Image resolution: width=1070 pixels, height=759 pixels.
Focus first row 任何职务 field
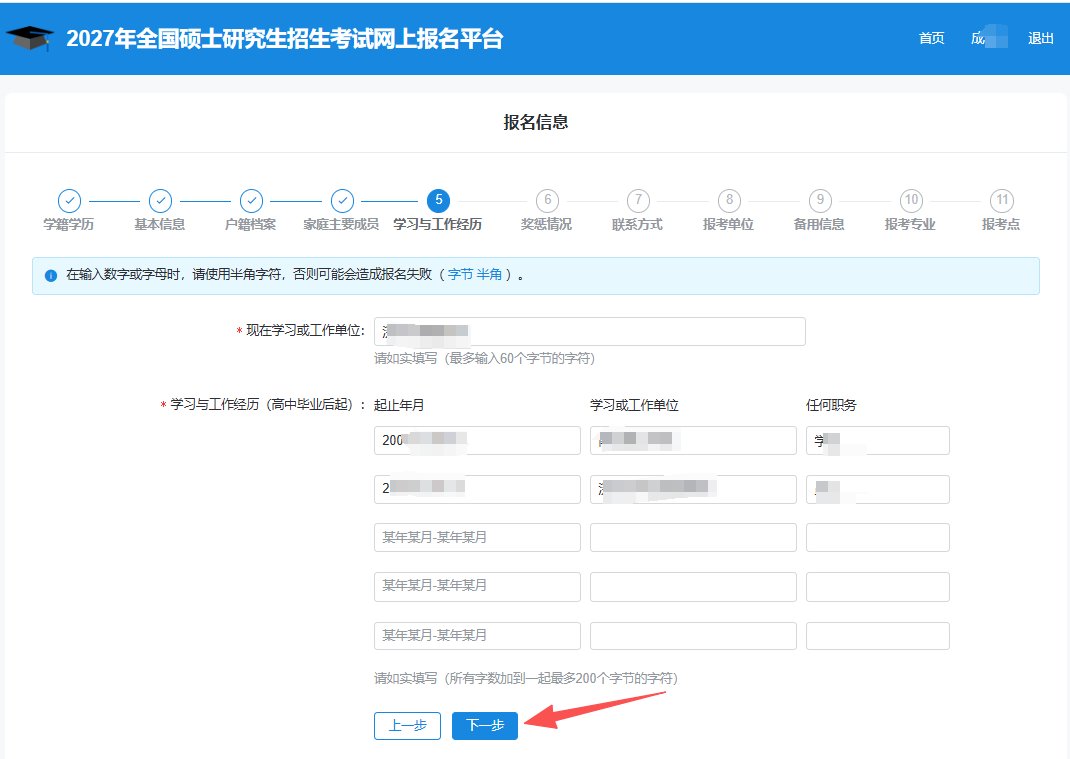point(878,440)
